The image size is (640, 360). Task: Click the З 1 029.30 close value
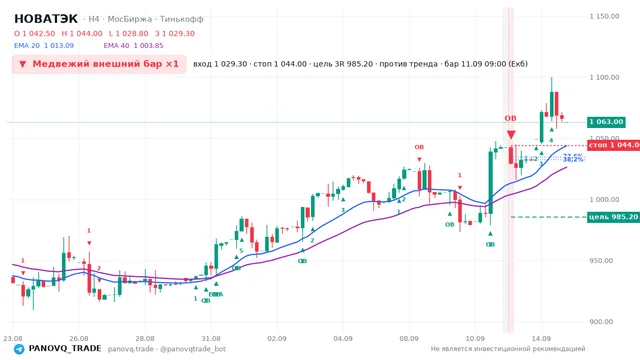click(175, 33)
